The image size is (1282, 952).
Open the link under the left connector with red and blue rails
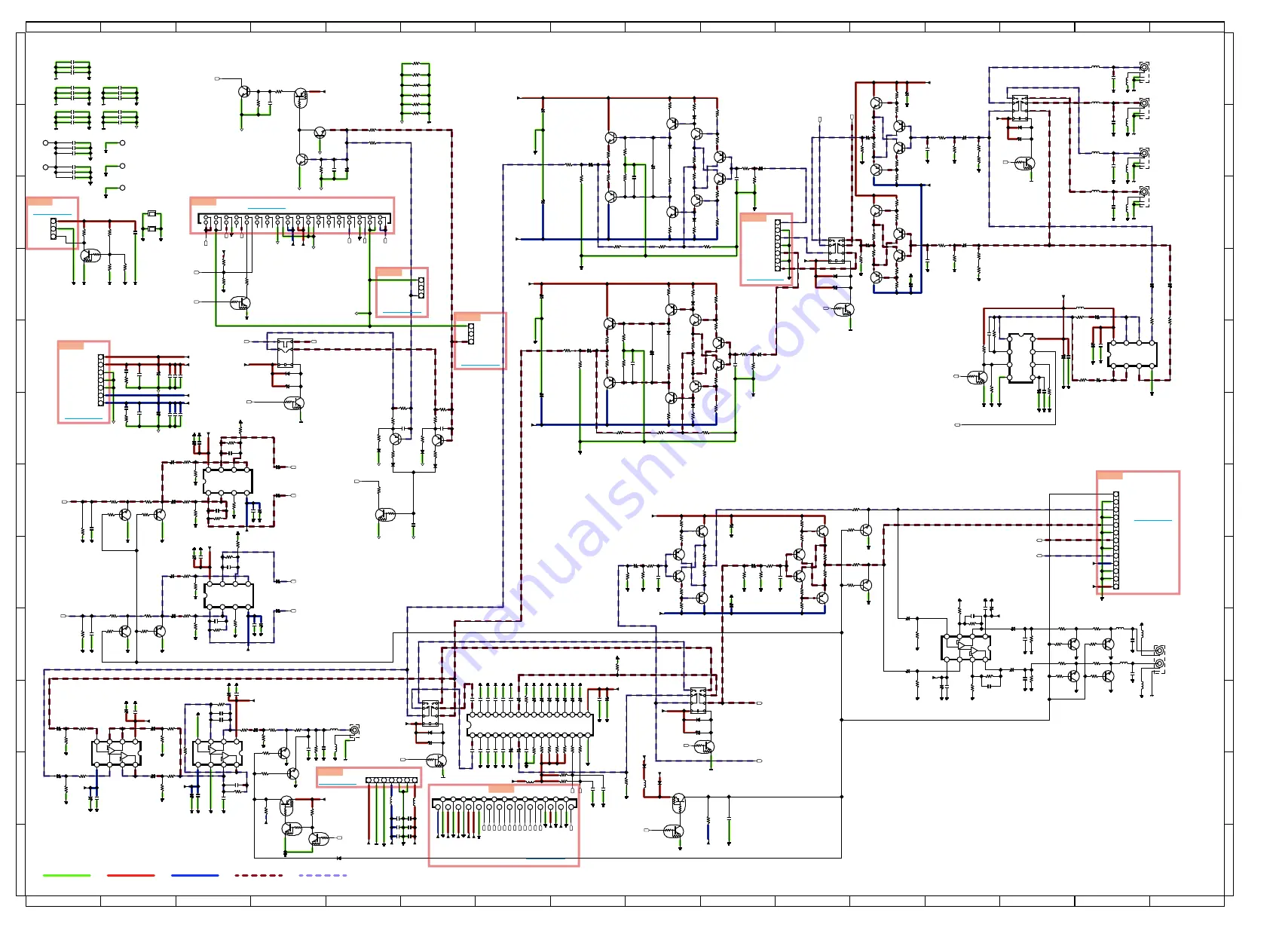84,418
